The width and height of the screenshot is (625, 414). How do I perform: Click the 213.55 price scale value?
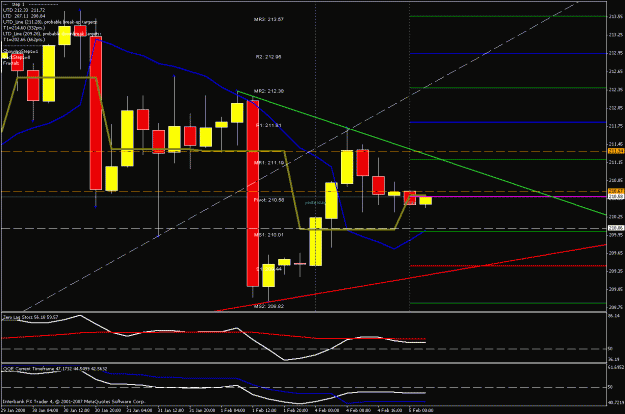coord(616,16)
